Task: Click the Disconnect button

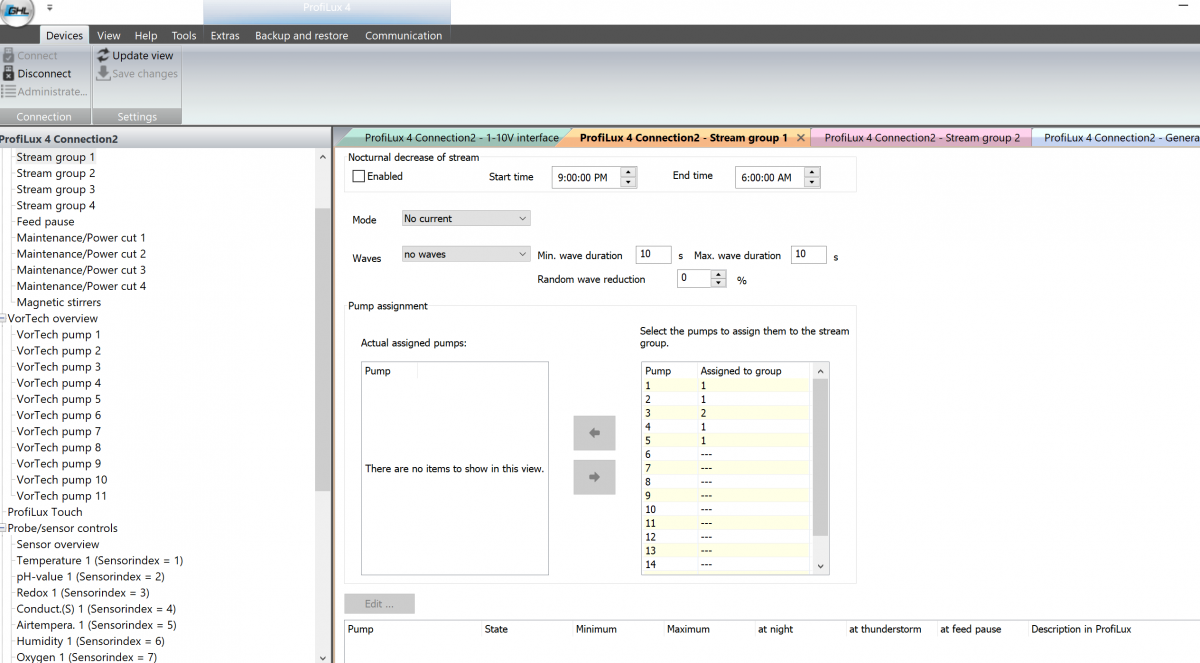Action: [x=36, y=74]
